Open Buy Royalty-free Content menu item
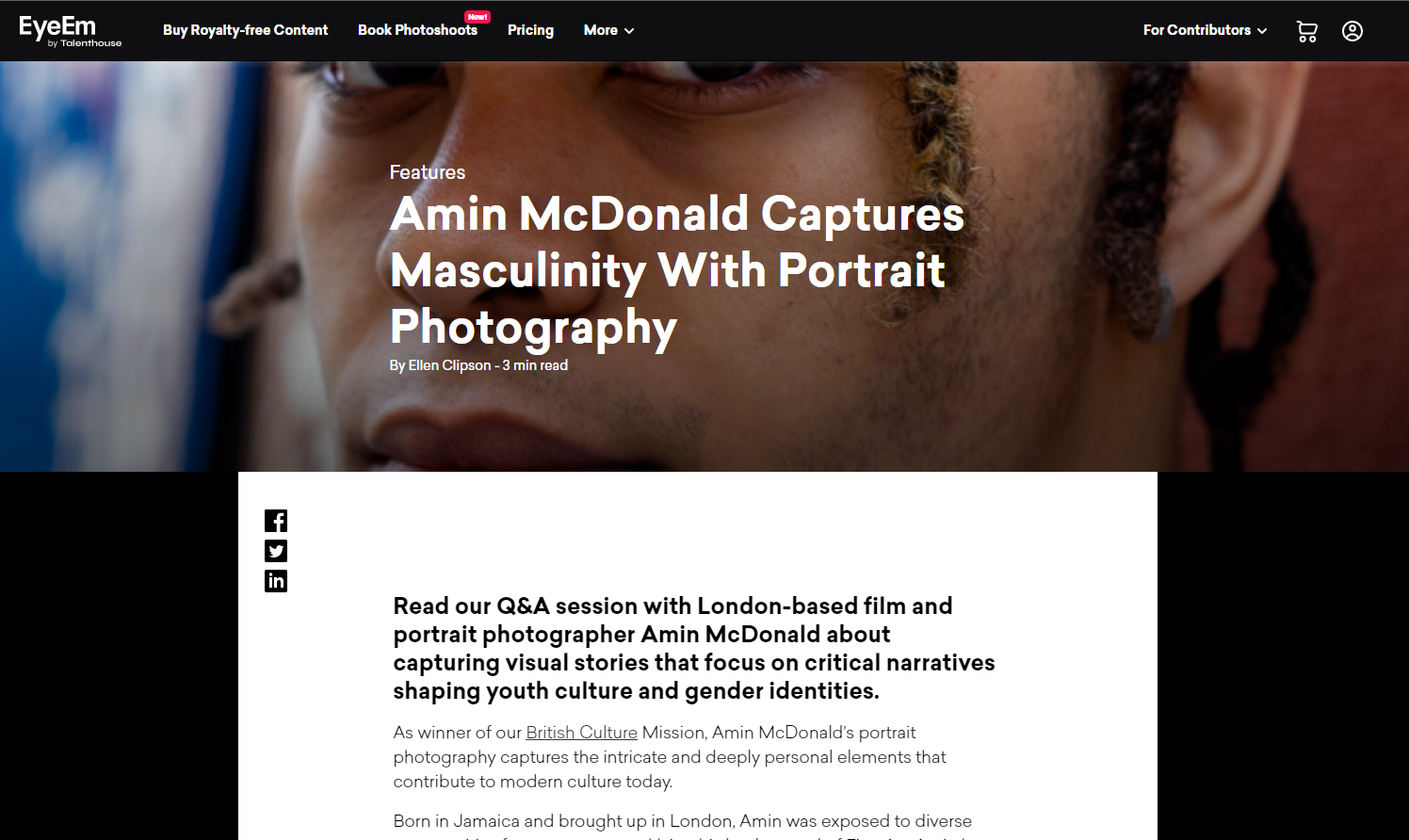Viewport: 1409px width, 840px height. coord(245,30)
